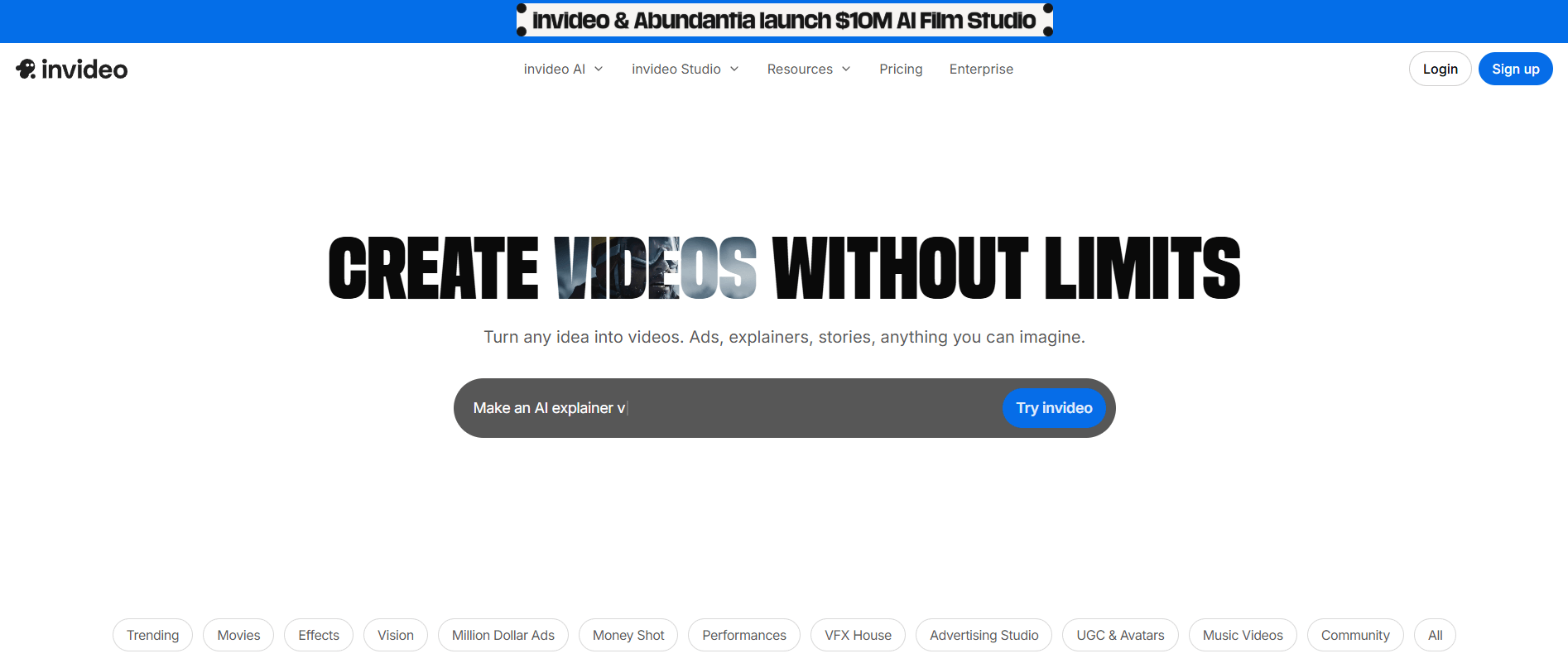Screen dimensions: 1568x668
Task: Select the Million Dollar Ads chip
Action: [x=503, y=635]
